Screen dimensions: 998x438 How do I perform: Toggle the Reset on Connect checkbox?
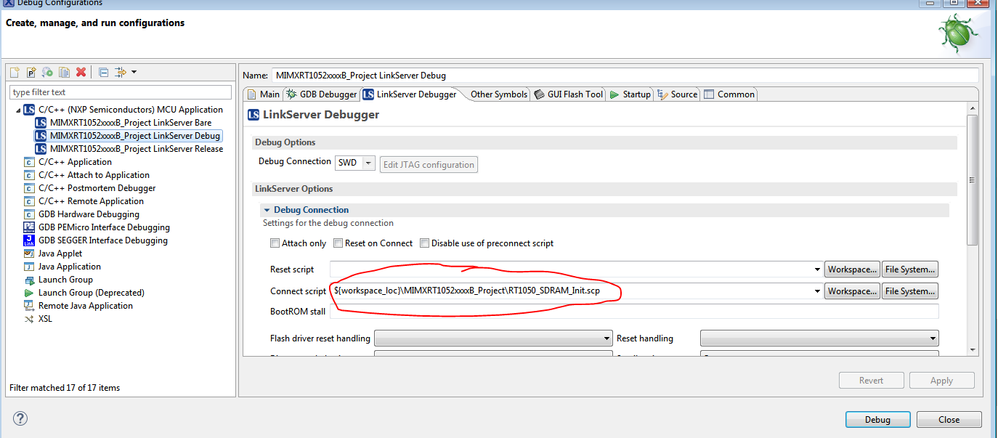tap(339, 243)
